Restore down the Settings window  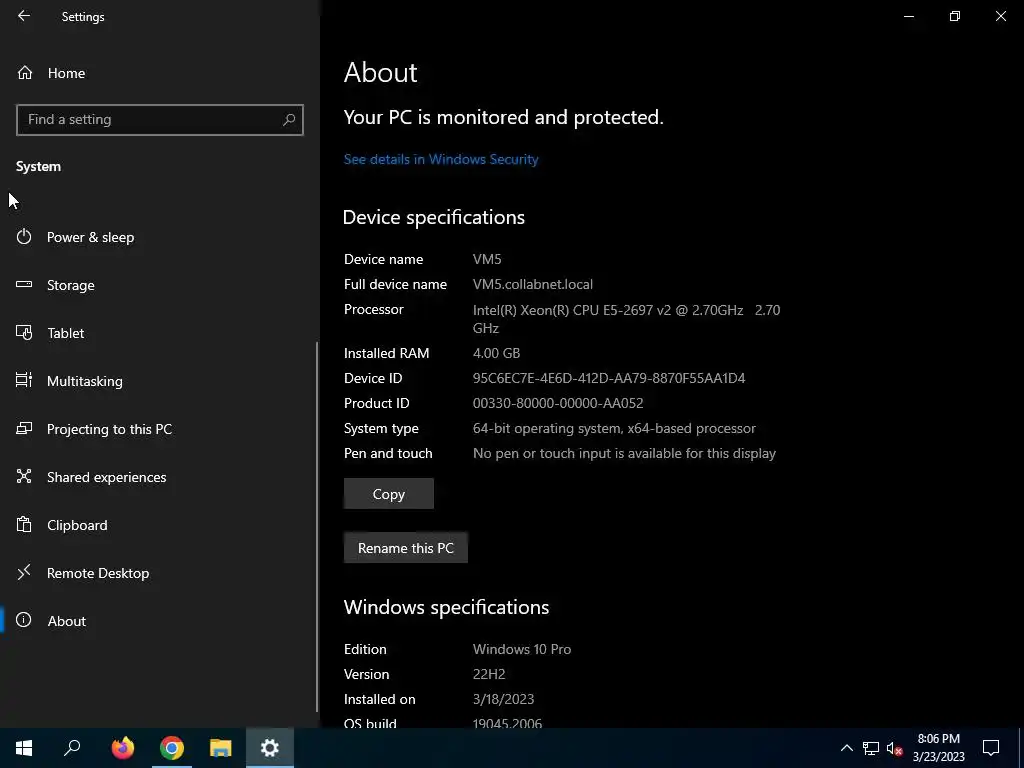(x=955, y=16)
